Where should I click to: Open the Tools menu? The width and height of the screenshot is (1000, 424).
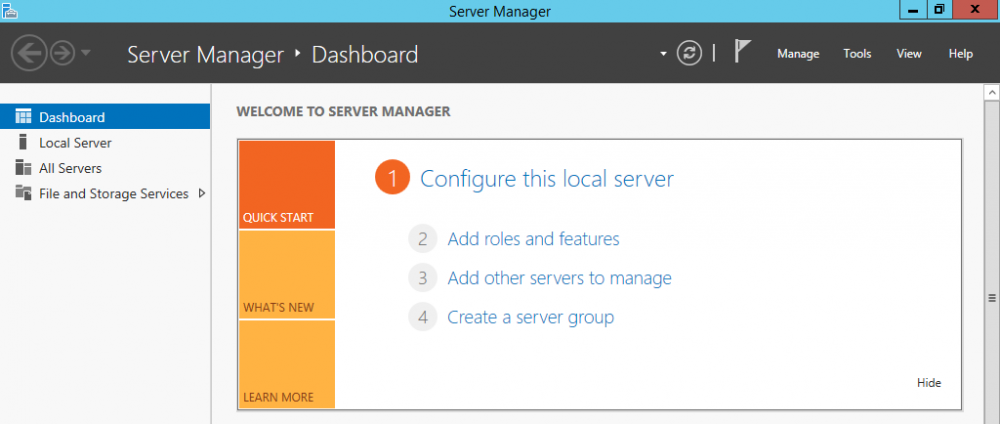pyautogui.click(x=857, y=54)
